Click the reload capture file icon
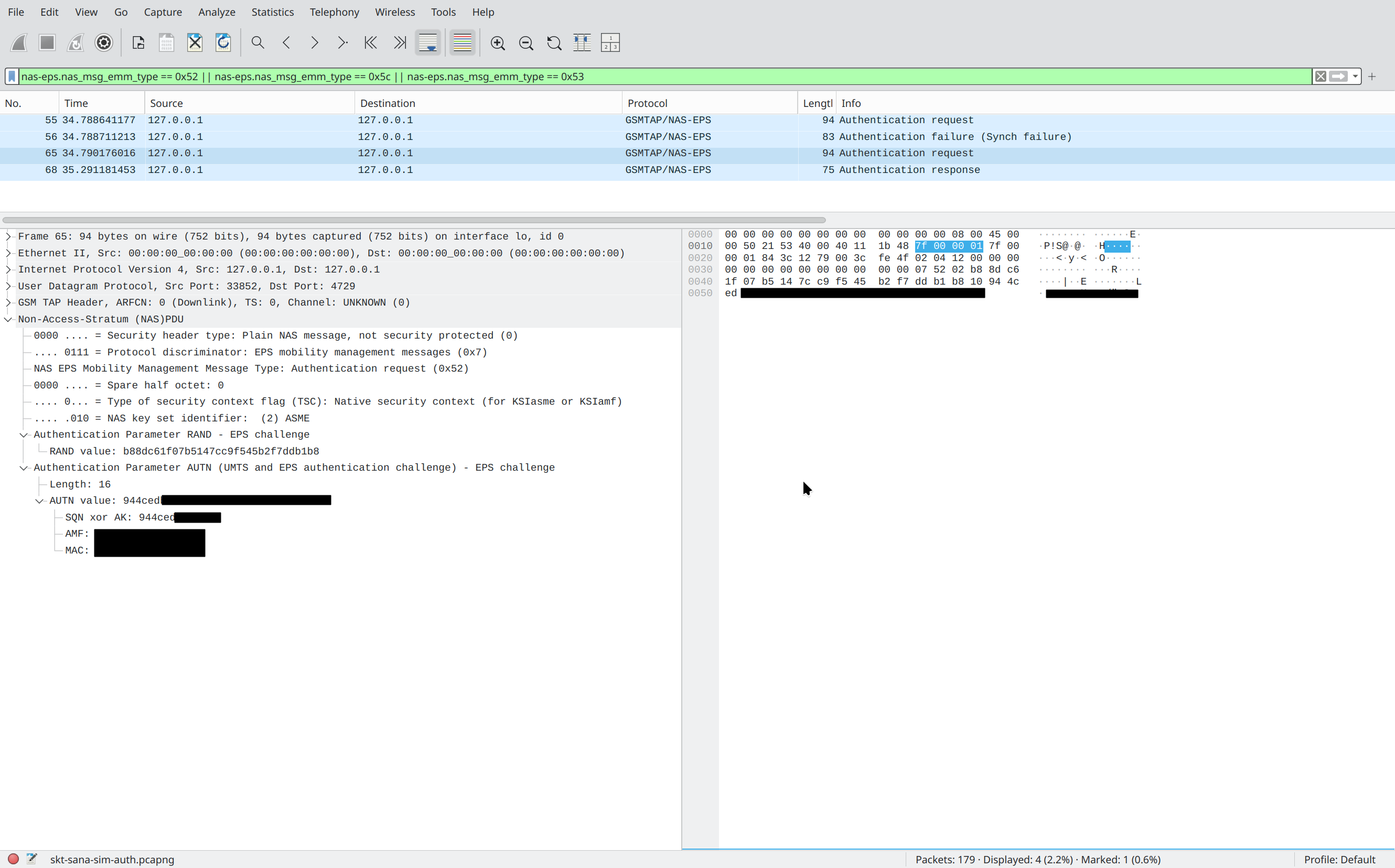 coord(223,43)
